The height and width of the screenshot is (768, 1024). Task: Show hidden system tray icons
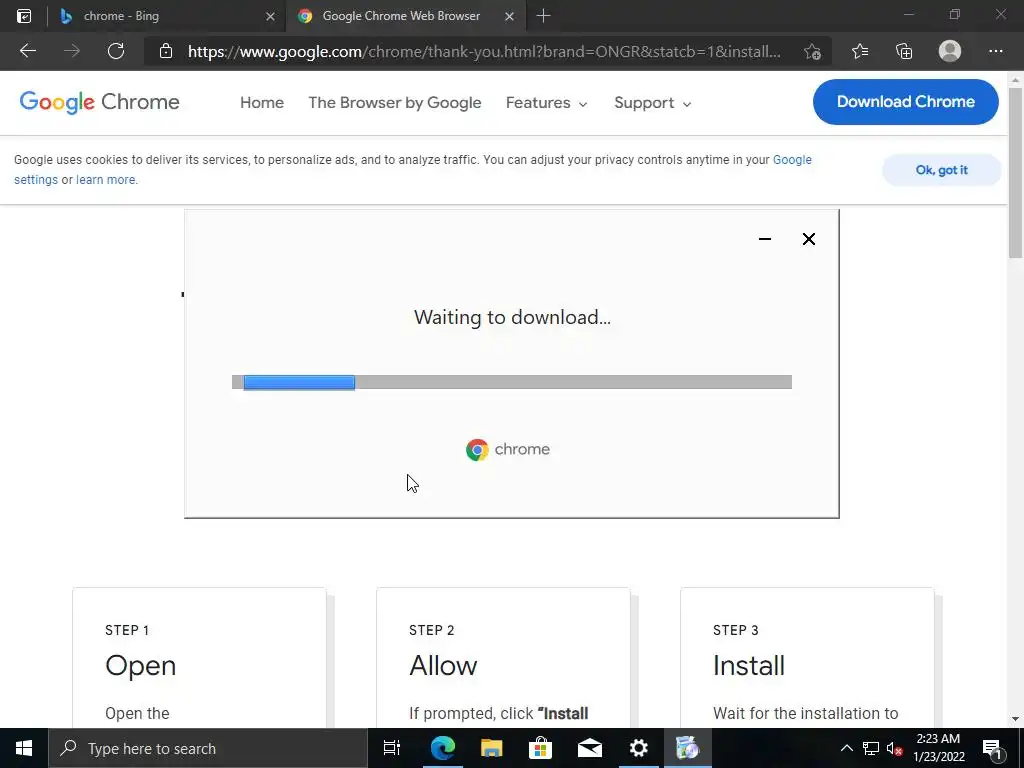tap(846, 748)
